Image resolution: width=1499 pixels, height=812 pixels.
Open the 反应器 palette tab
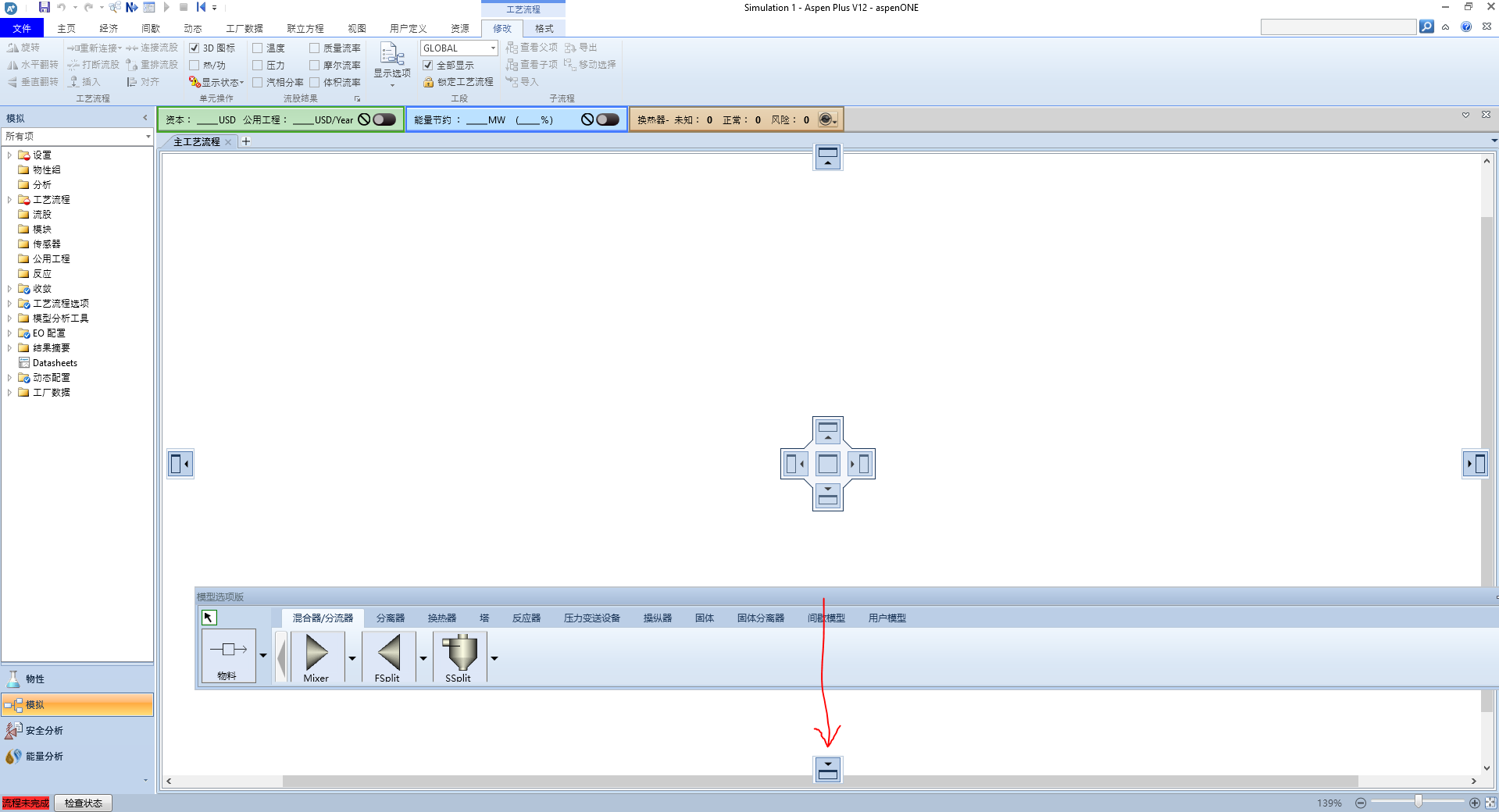coord(526,618)
